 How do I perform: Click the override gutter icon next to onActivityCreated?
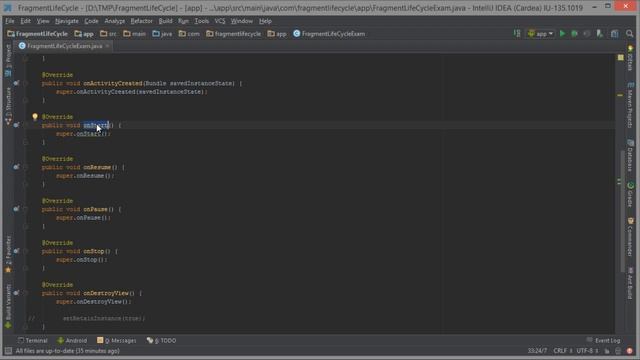[x=16, y=83]
